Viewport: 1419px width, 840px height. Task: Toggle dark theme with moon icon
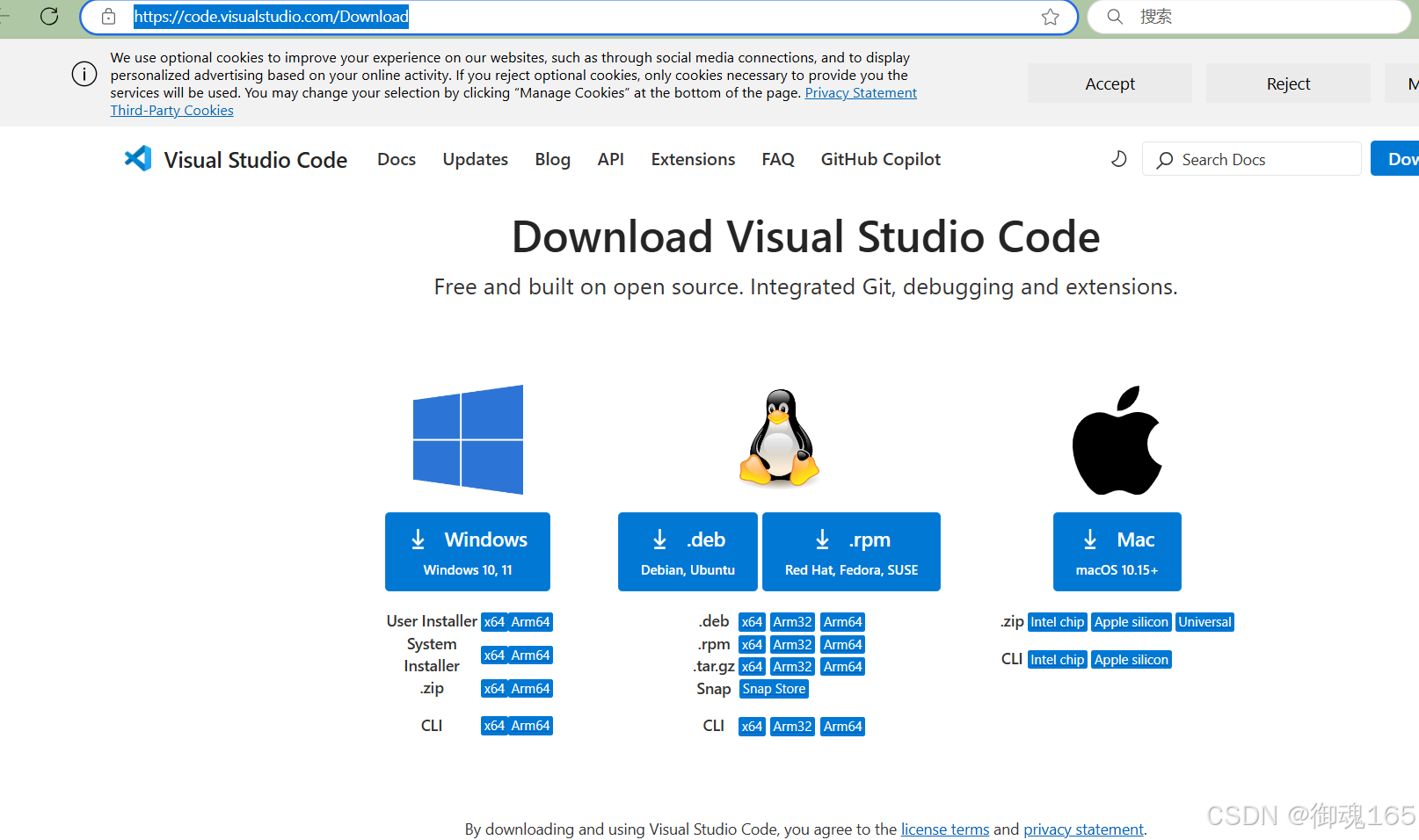pyautogui.click(x=1118, y=159)
